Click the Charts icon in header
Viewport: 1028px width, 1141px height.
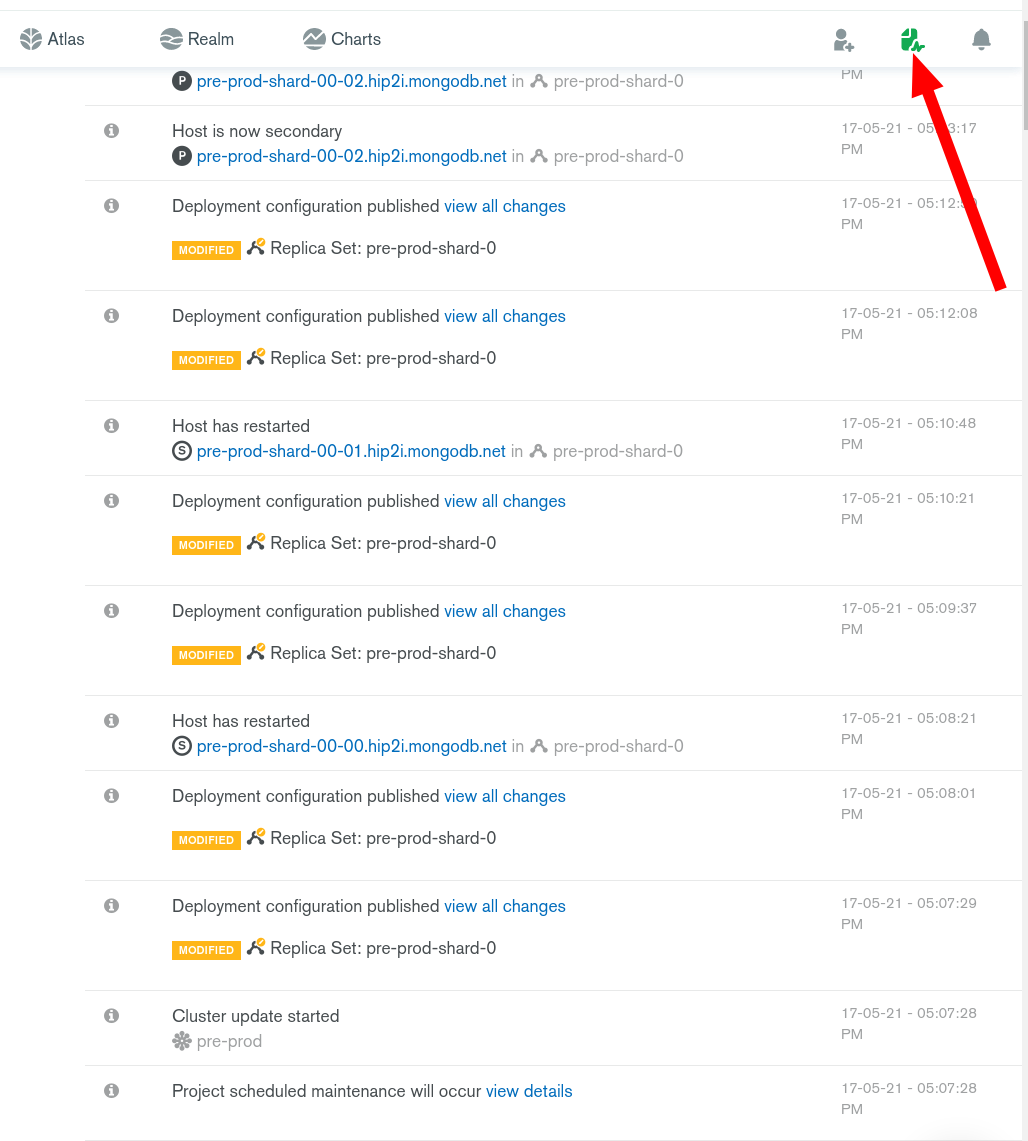(314, 39)
